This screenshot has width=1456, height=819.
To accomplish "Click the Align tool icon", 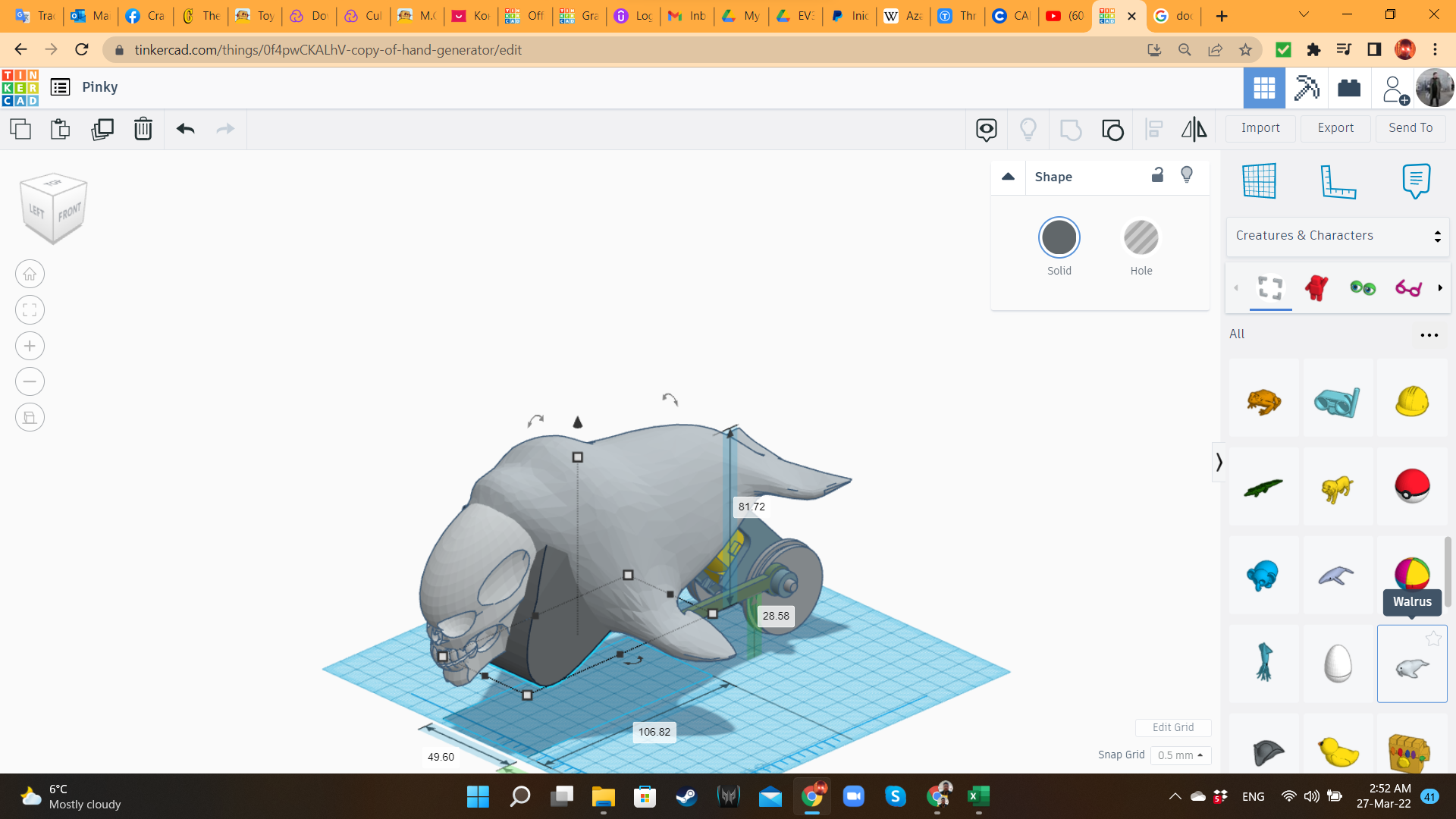I will [1153, 129].
